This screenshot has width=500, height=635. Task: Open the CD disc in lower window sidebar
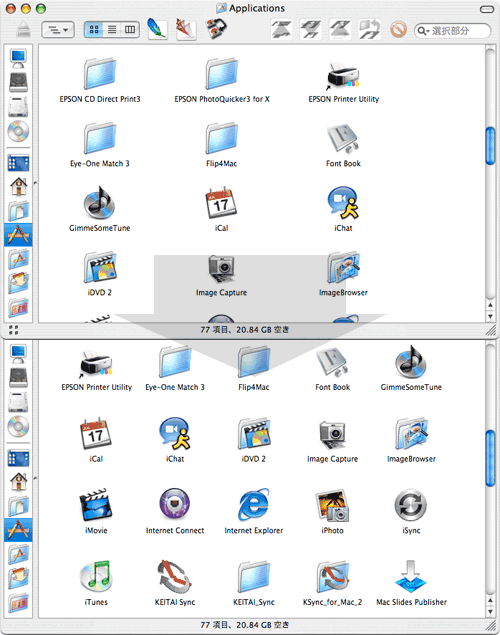[x=18, y=426]
